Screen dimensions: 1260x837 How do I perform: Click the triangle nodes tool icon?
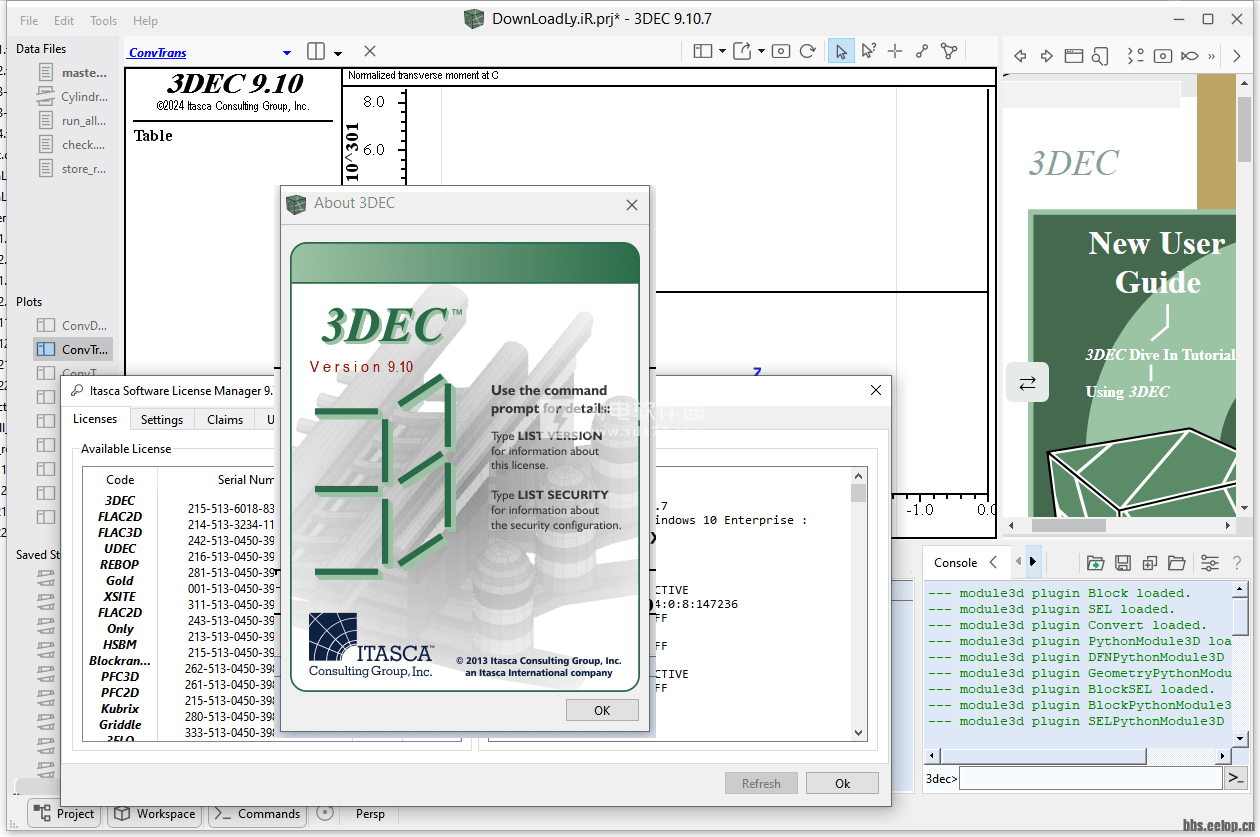949,52
